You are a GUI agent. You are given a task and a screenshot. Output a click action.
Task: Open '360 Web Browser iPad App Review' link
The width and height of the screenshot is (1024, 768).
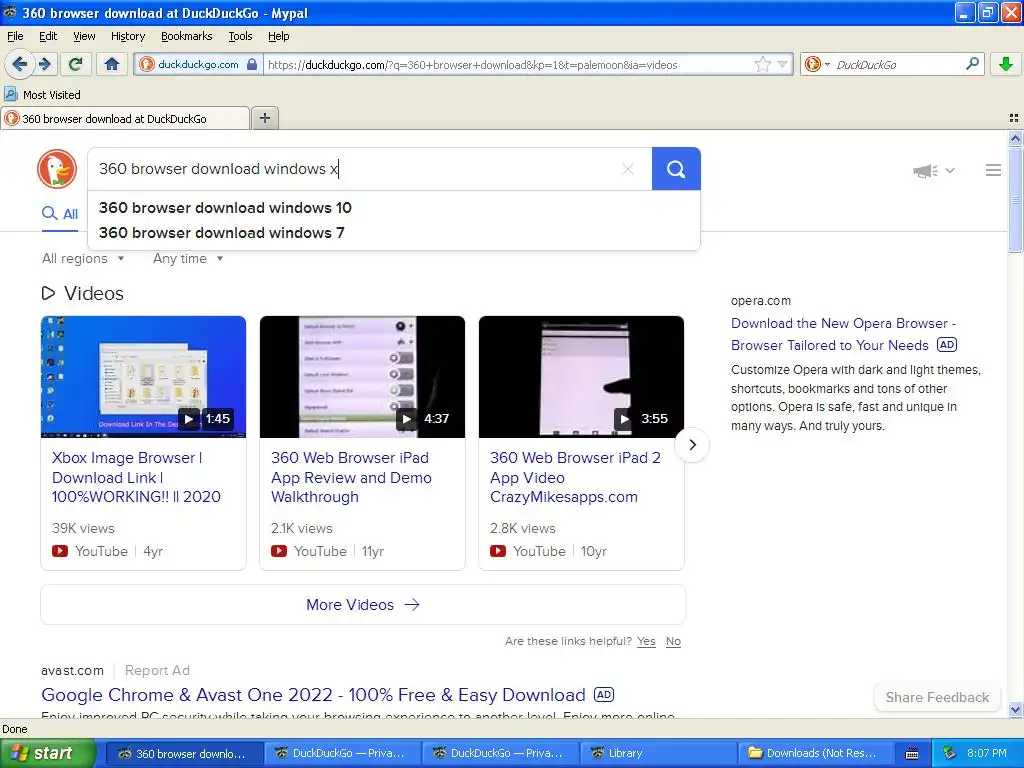point(351,477)
